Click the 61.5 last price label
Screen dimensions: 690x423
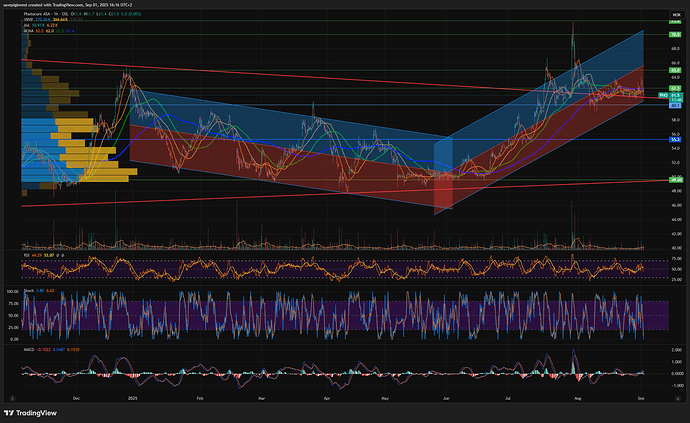pos(675,95)
